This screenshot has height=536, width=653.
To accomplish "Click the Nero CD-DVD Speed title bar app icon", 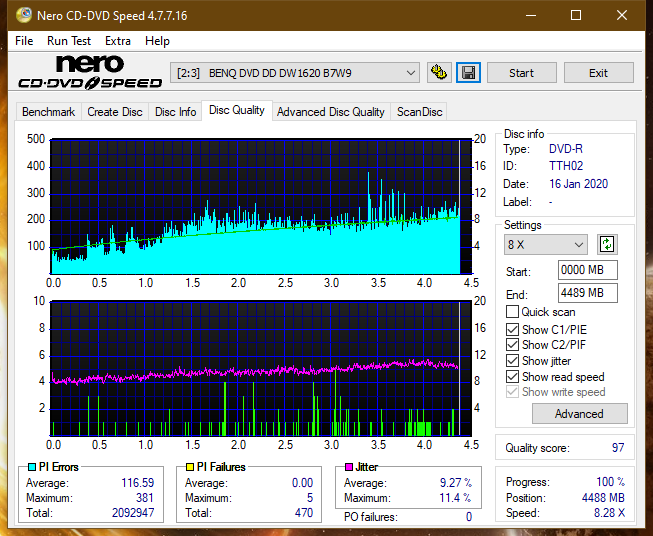I will (x=24, y=15).
